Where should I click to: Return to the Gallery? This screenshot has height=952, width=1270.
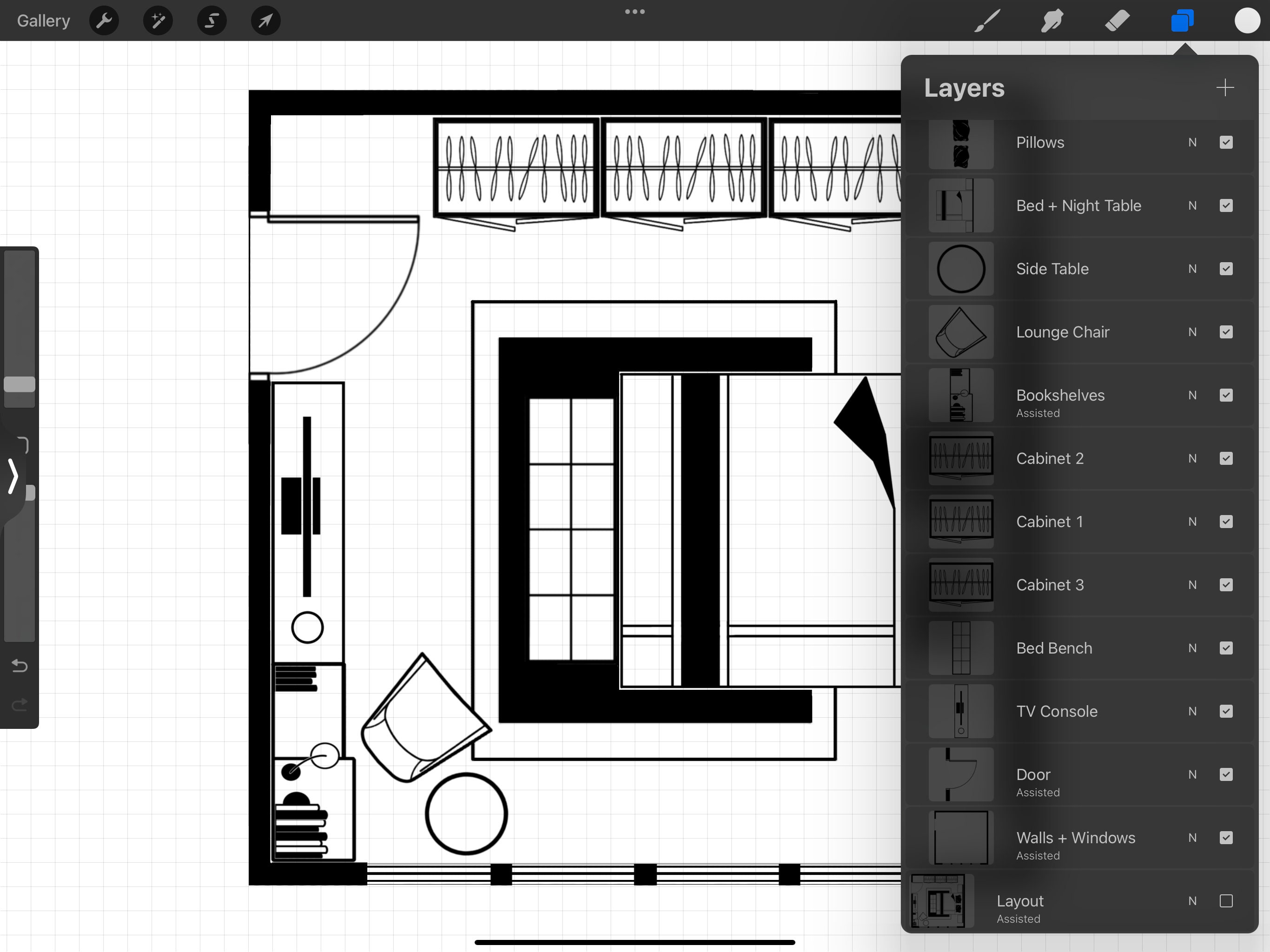pyautogui.click(x=42, y=20)
